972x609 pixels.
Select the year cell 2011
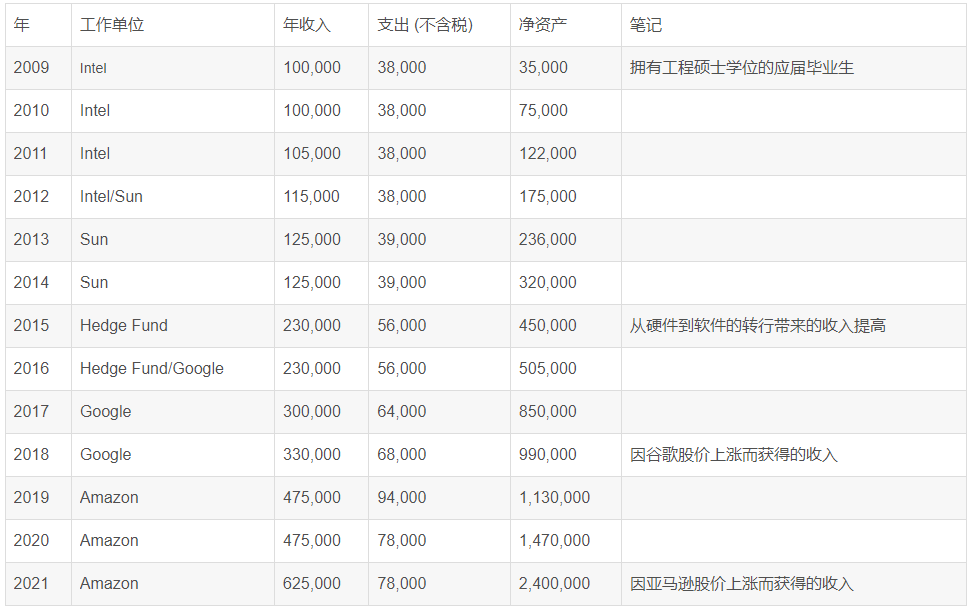click(x=30, y=153)
